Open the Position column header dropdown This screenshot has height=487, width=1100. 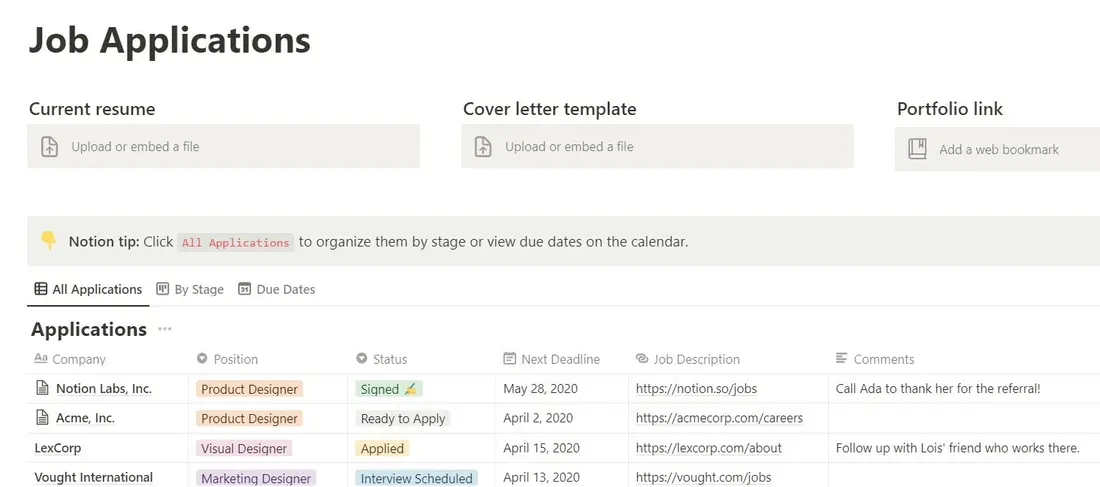click(x=227, y=359)
